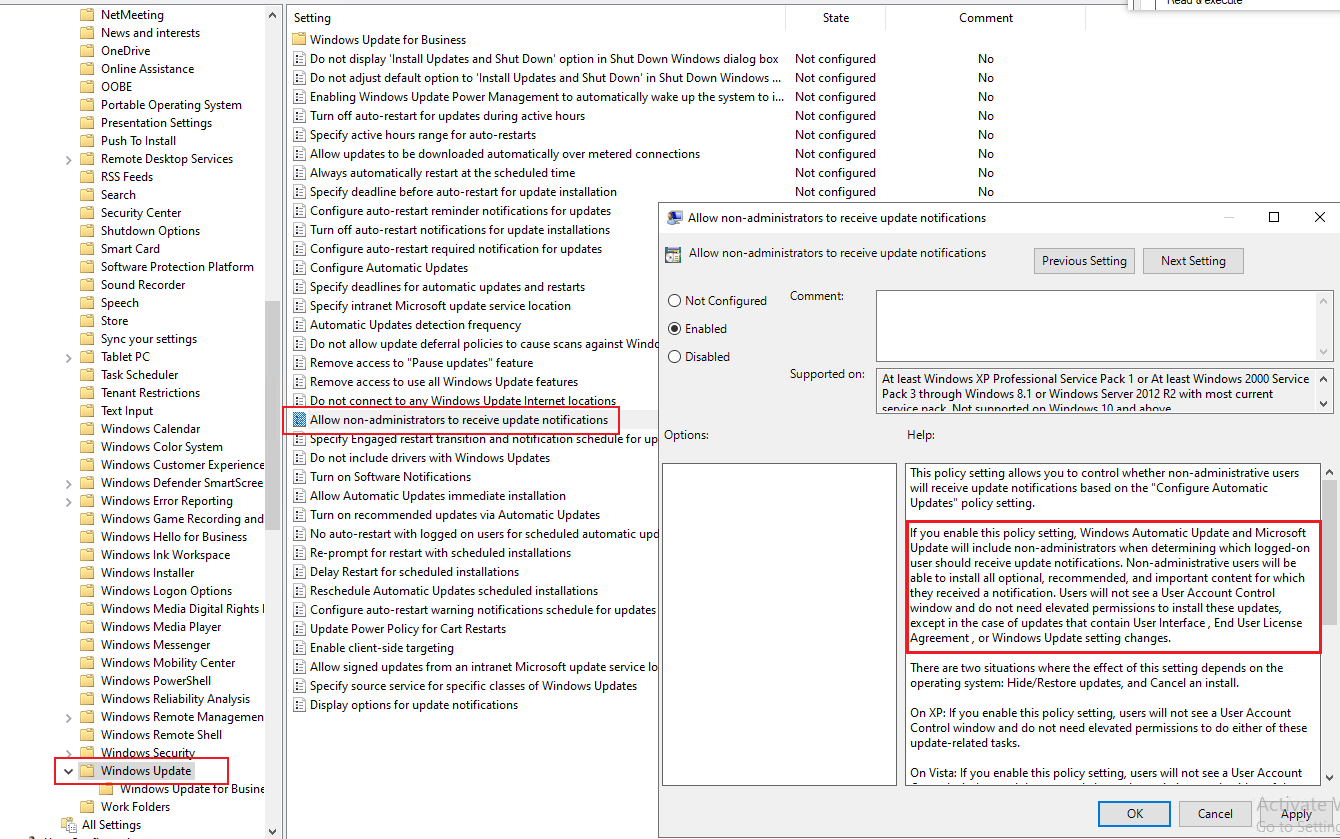
Task: Click policy icon for Enable client-side targeting
Action: [299, 648]
